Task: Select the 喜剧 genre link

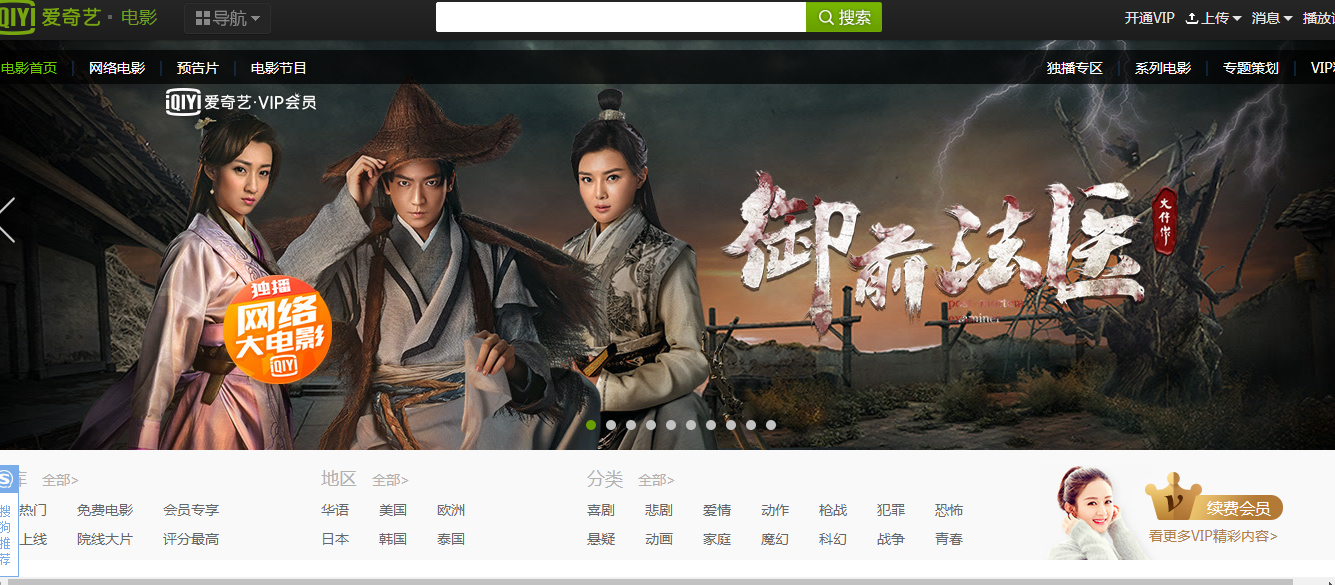Action: 601,510
